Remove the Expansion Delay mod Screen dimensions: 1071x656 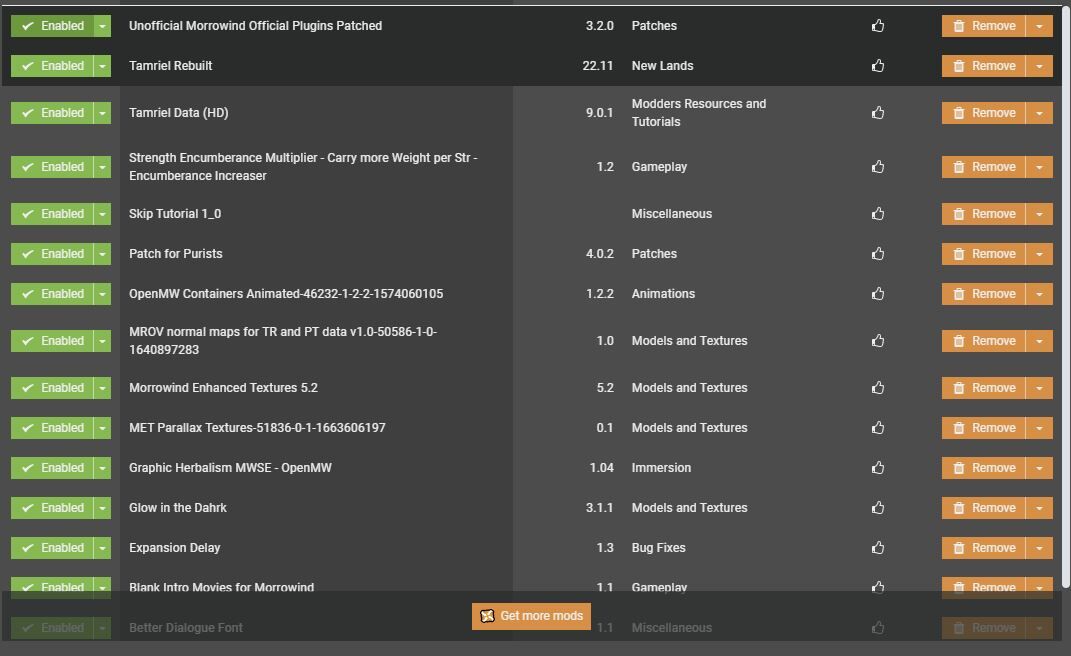(x=984, y=548)
